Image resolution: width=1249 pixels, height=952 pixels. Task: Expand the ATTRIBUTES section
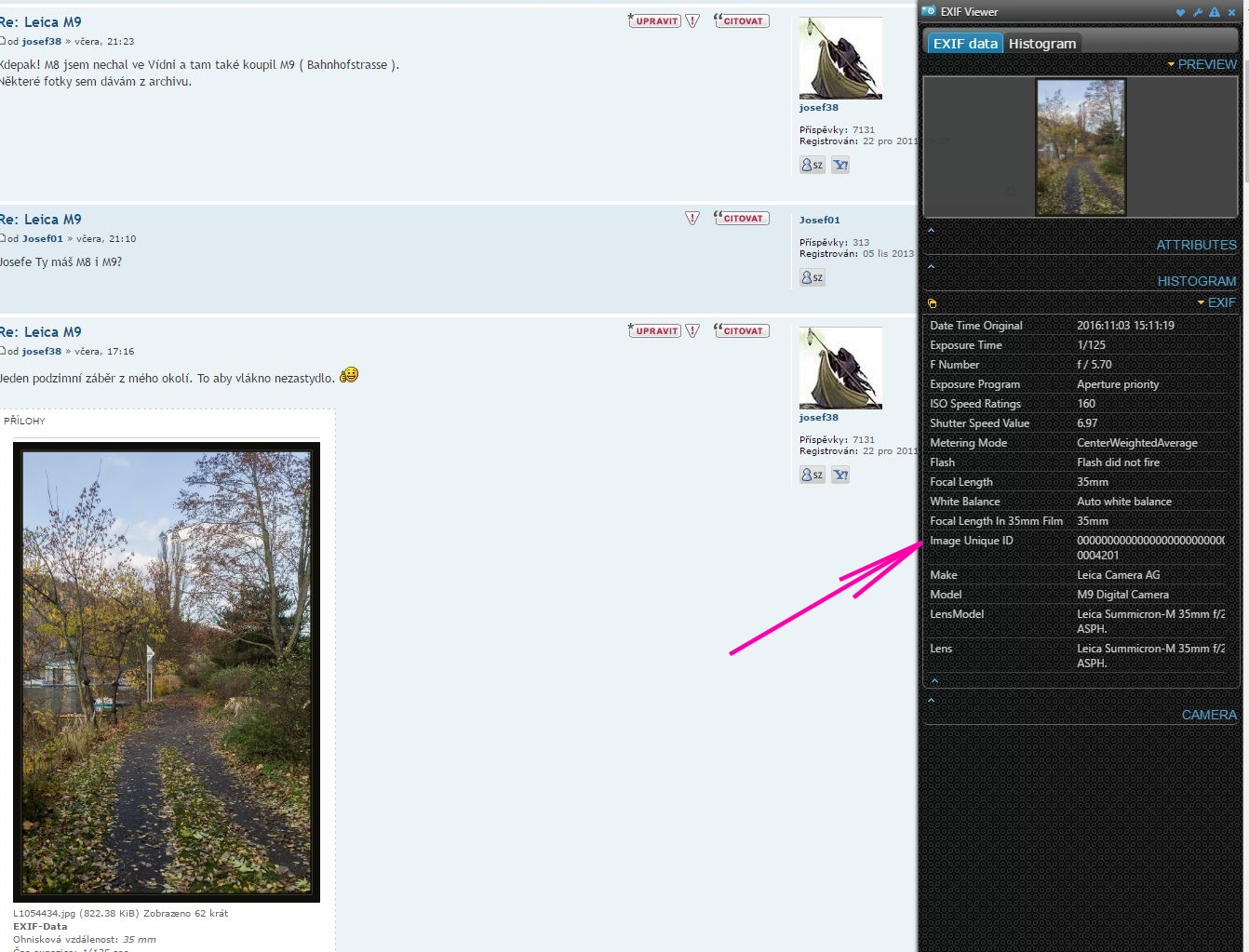tap(1196, 245)
